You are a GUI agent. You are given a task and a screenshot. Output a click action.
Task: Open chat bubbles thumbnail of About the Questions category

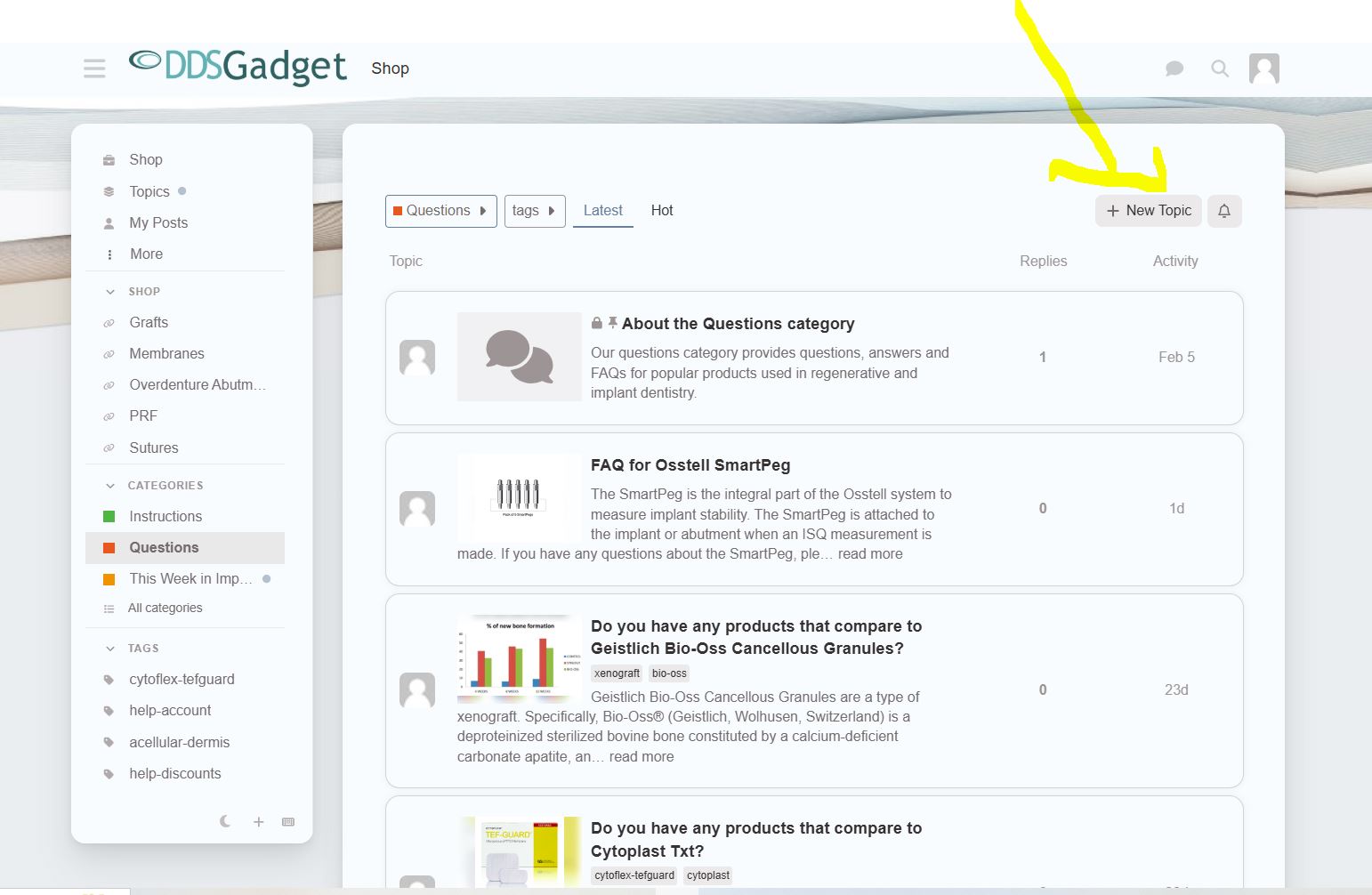pos(520,357)
